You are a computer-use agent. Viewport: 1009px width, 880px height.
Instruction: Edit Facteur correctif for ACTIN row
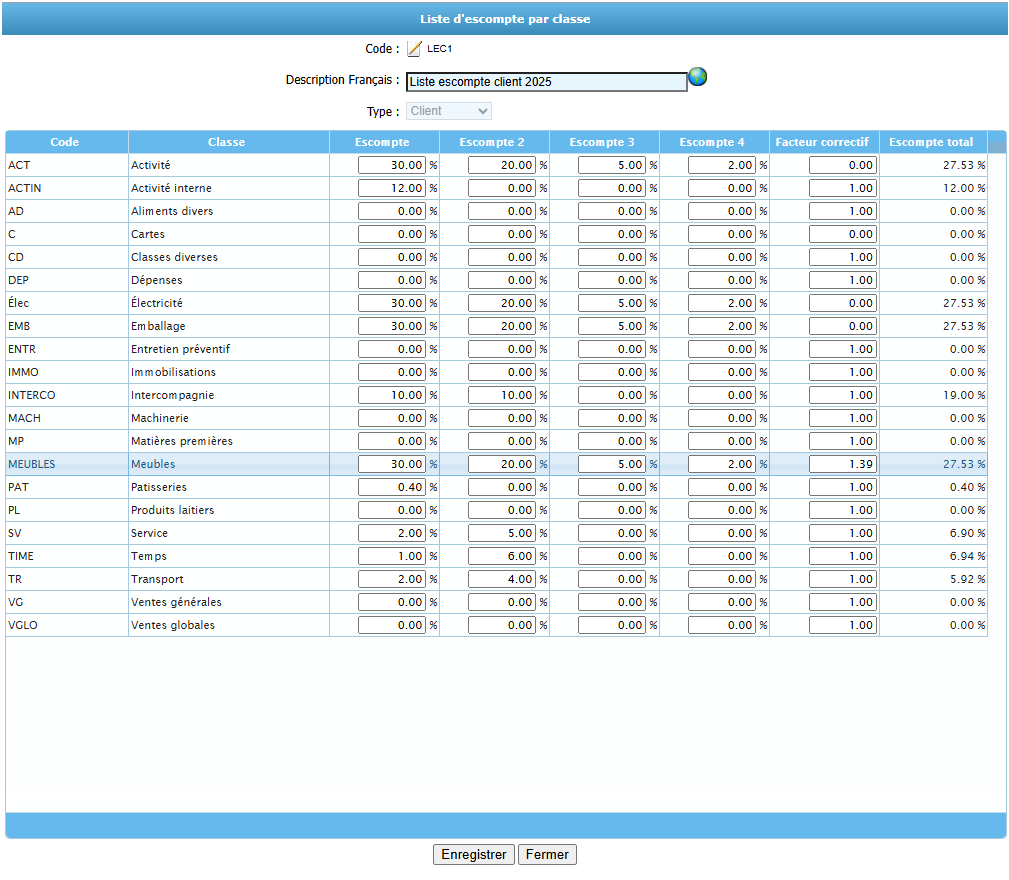tap(843, 188)
